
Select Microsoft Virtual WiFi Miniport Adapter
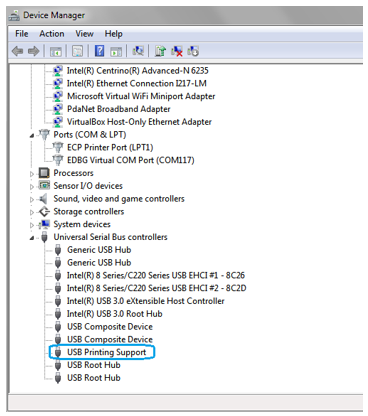click(141, 96)
